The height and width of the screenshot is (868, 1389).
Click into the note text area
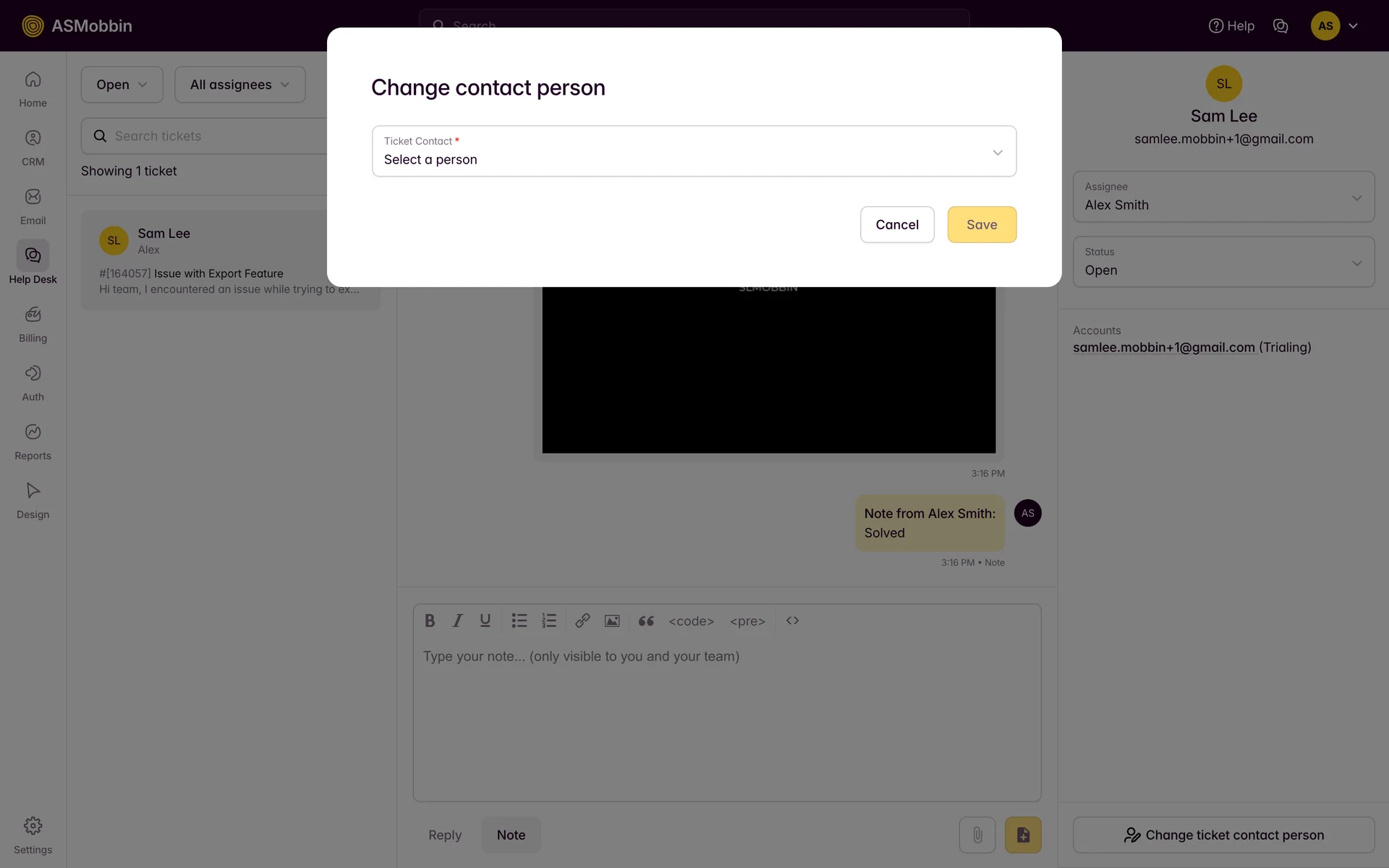726,716
